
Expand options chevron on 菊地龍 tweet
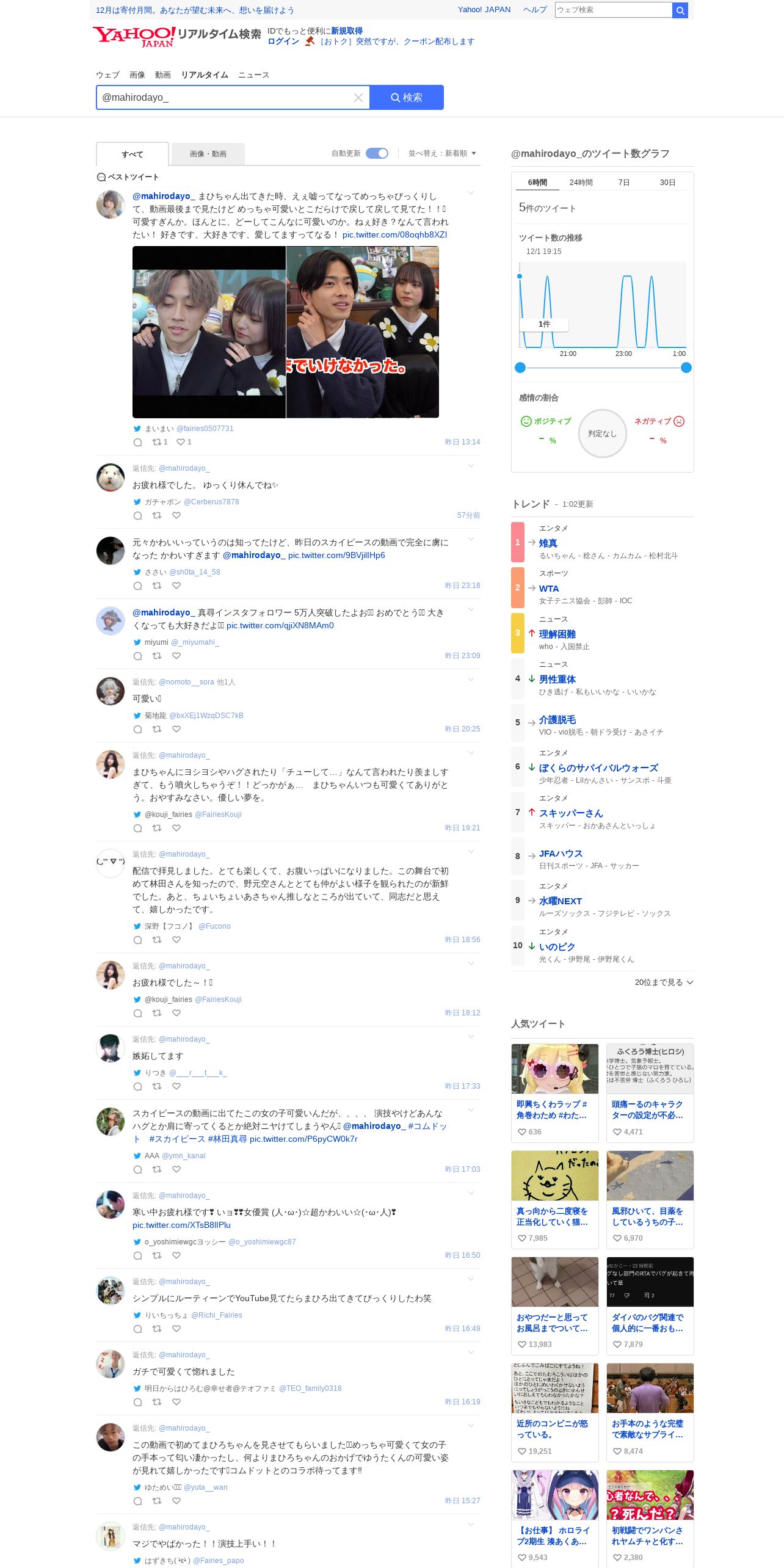pyautogui.click(x=471, y=680)
